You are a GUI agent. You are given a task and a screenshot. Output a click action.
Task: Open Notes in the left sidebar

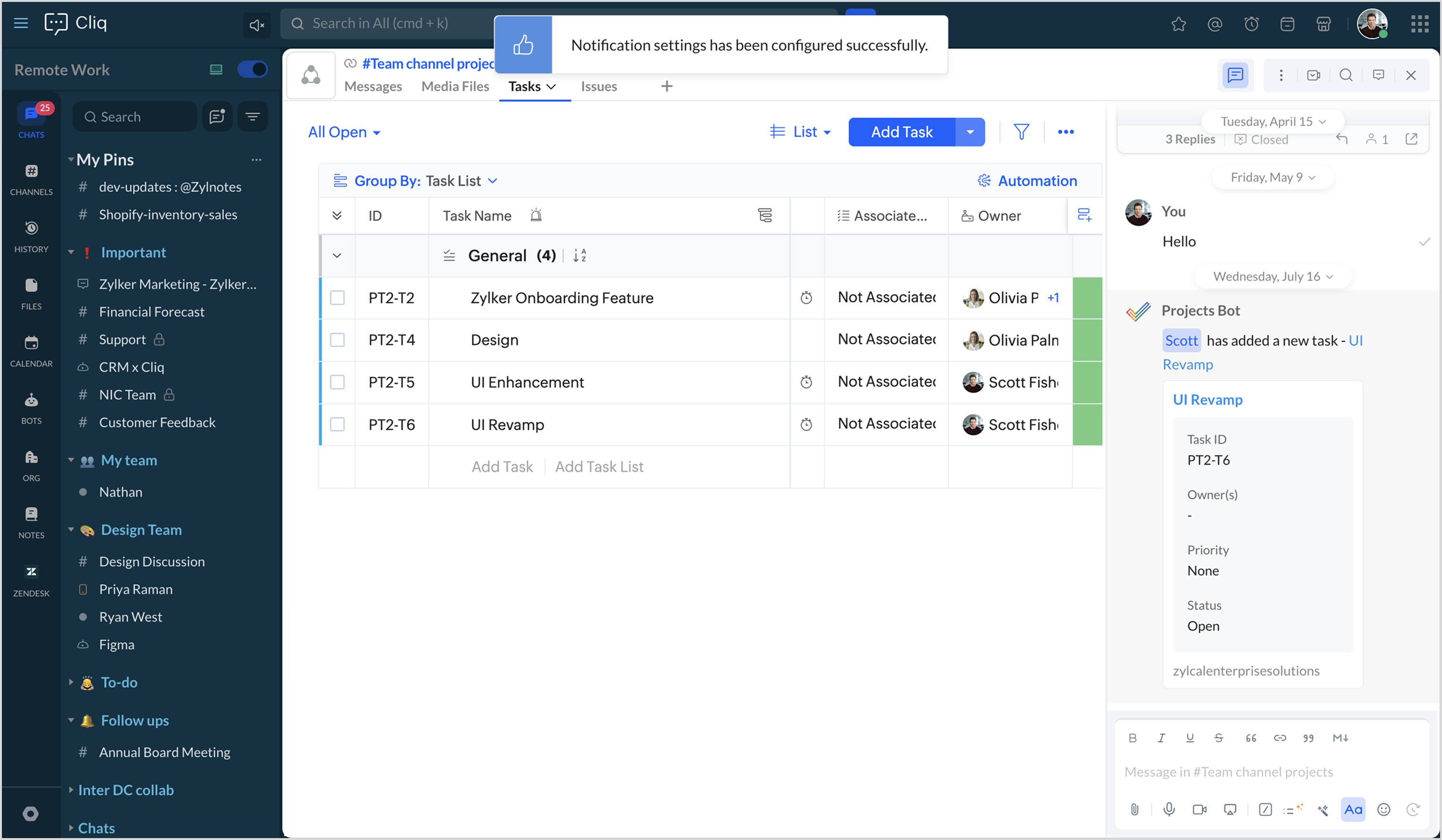[31, 523]
